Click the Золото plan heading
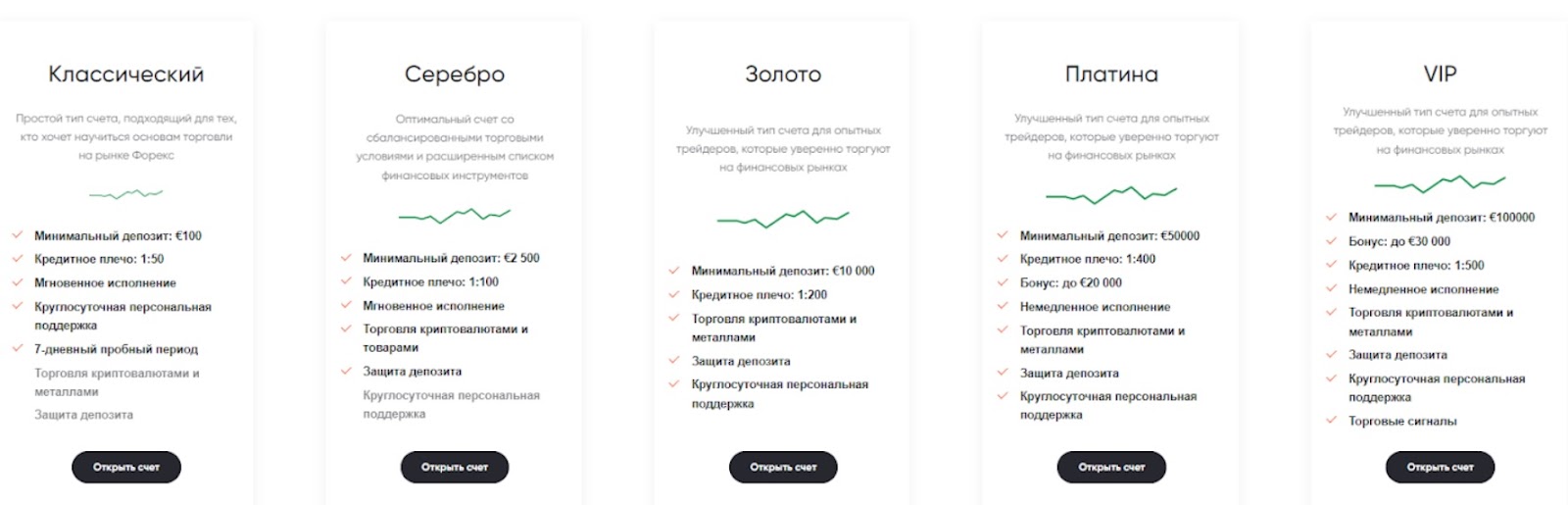The image size is (1568, 505). click(783, 75)
